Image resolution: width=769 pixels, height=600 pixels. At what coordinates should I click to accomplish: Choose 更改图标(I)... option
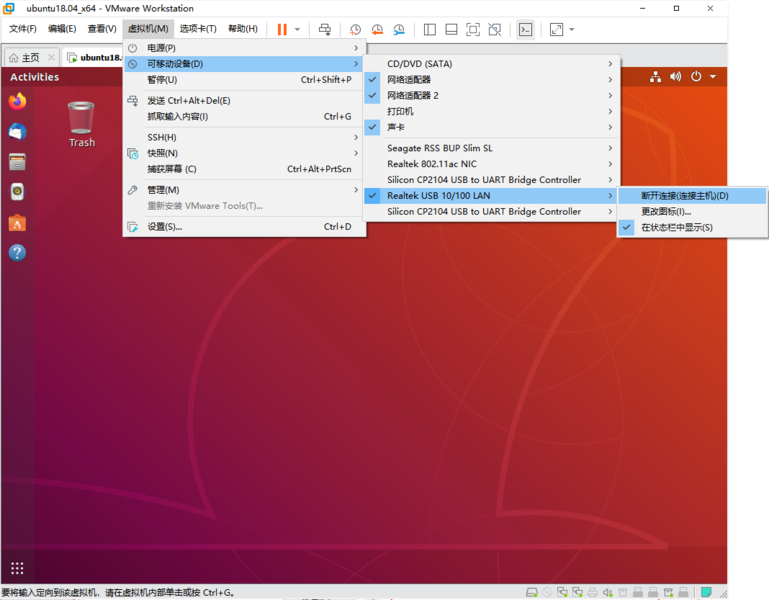click(x=692, y=211)
